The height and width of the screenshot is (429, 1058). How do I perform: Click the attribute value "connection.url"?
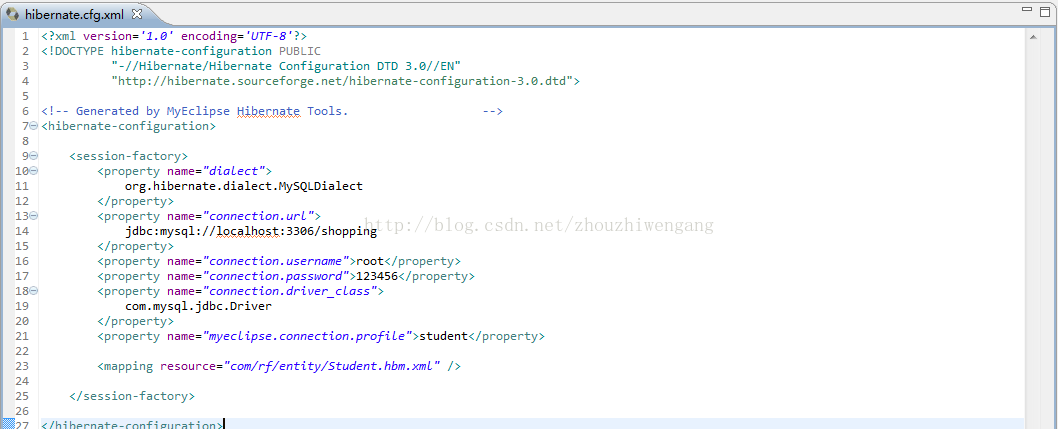tap(258, 216)
